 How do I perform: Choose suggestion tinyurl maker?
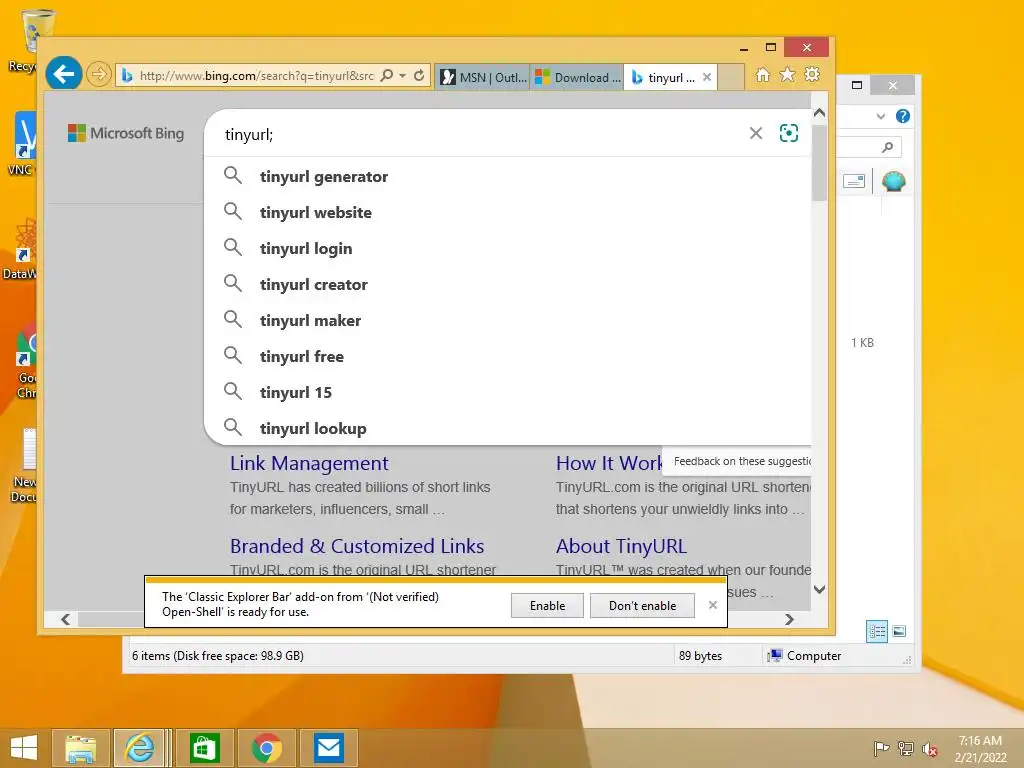click(x=507, y=320)
